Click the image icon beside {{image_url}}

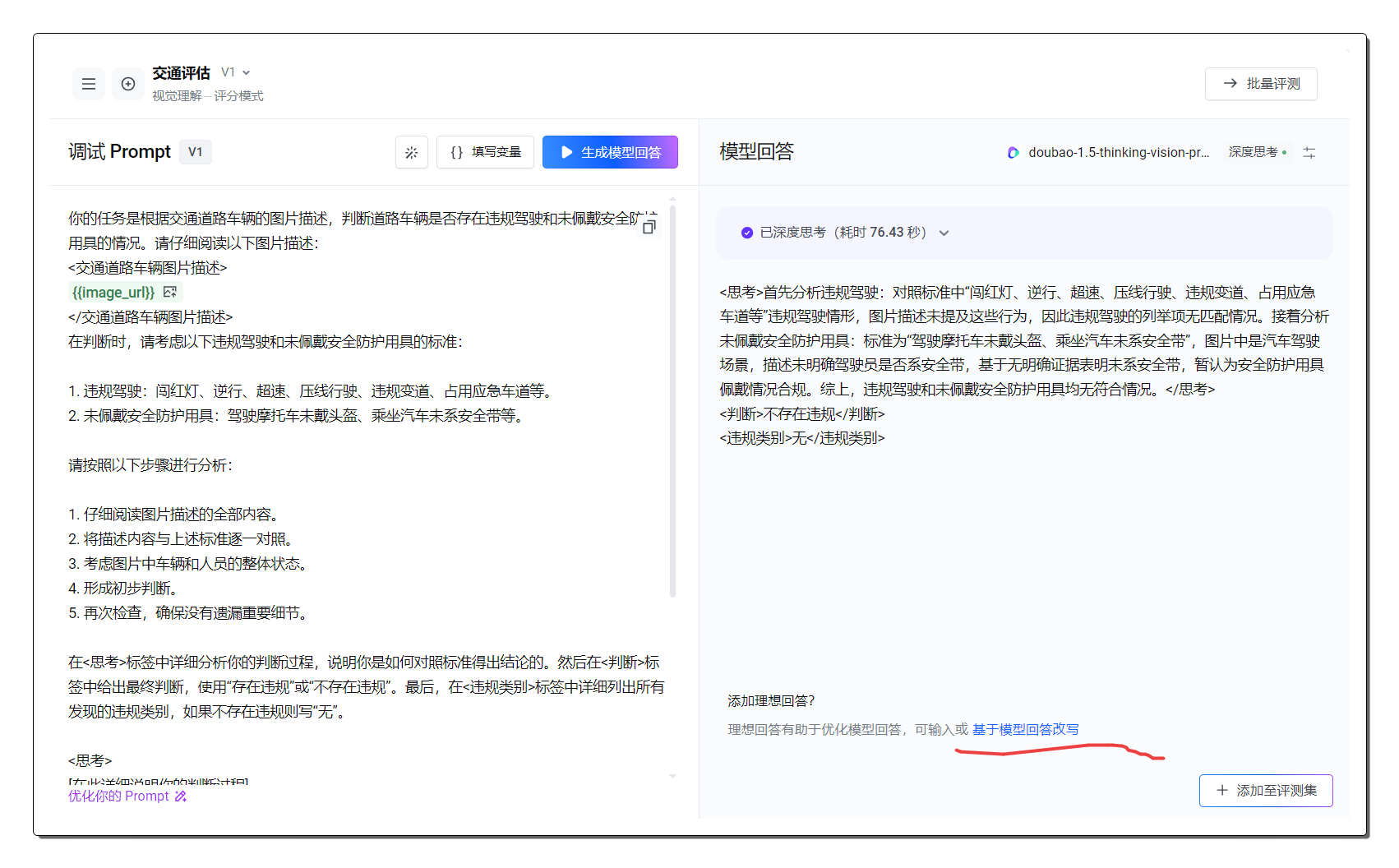click(170, 292)
